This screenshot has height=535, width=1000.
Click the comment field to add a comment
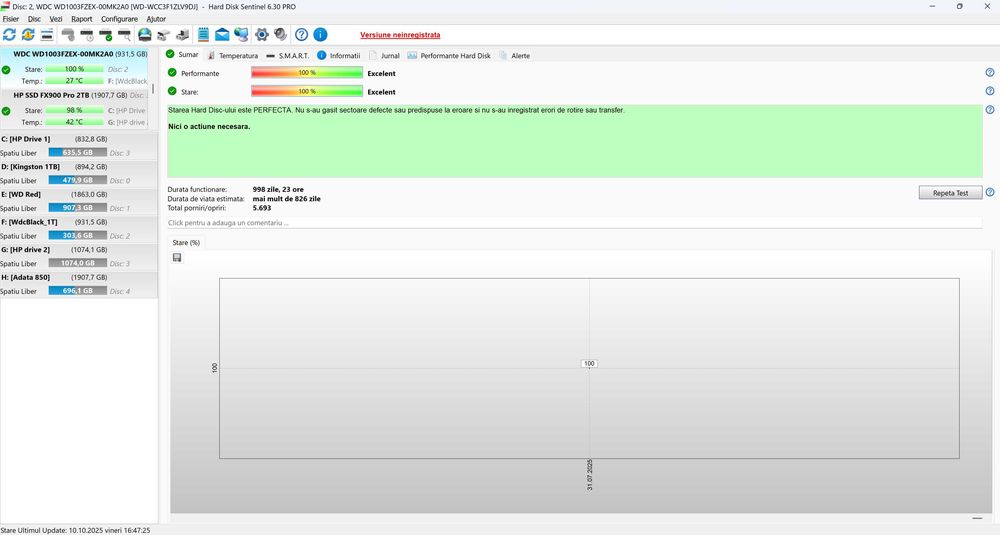pyautogui.click(x=574, y=223)
